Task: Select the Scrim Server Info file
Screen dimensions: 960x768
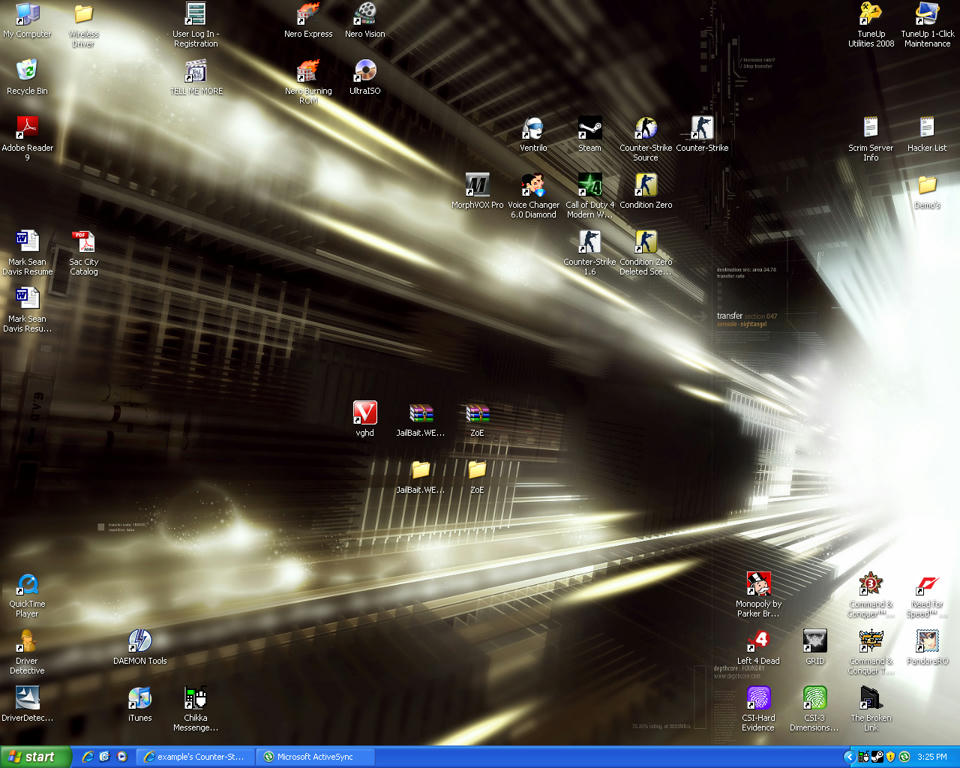Action: pyautogui.click(x=871, y=139)
